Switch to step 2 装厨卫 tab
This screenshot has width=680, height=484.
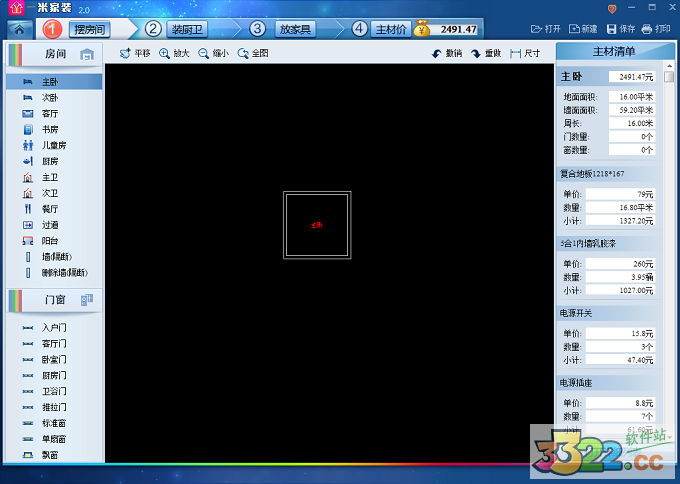(x=185, y=29)
